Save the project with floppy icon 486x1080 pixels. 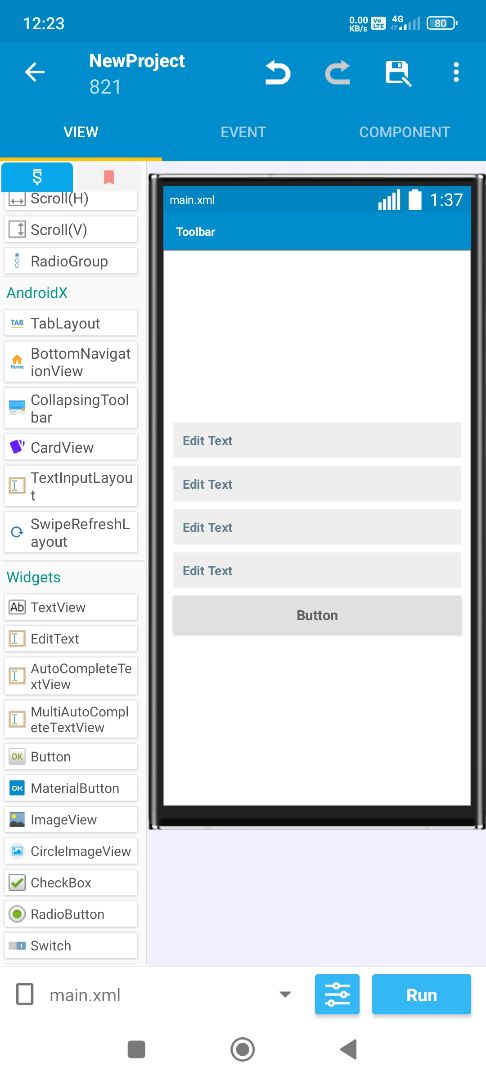pyautogui.click(x=397, y=72)
